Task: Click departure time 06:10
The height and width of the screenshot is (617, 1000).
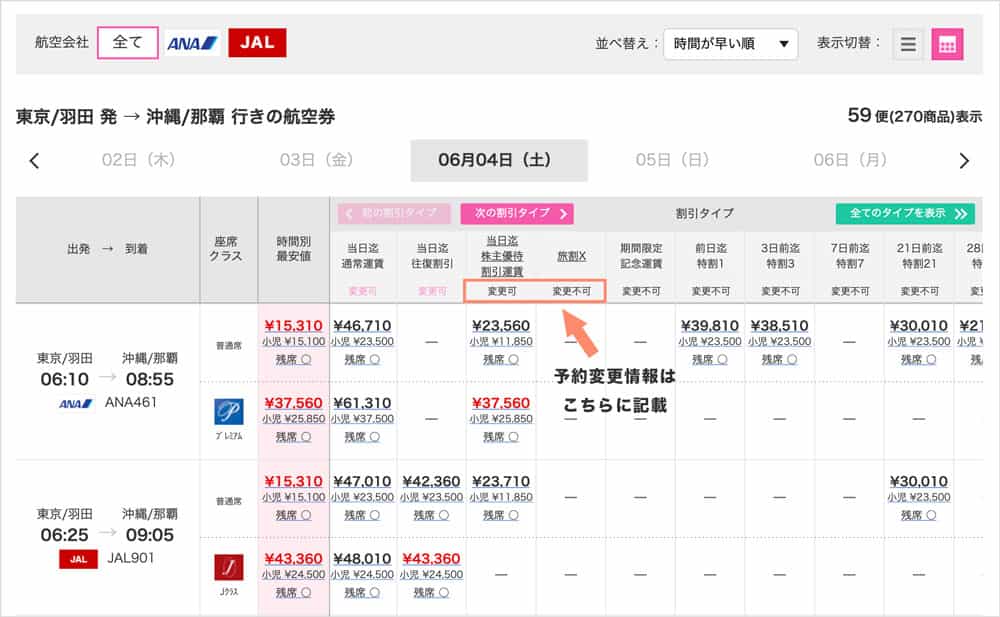Action: (64, 380)
